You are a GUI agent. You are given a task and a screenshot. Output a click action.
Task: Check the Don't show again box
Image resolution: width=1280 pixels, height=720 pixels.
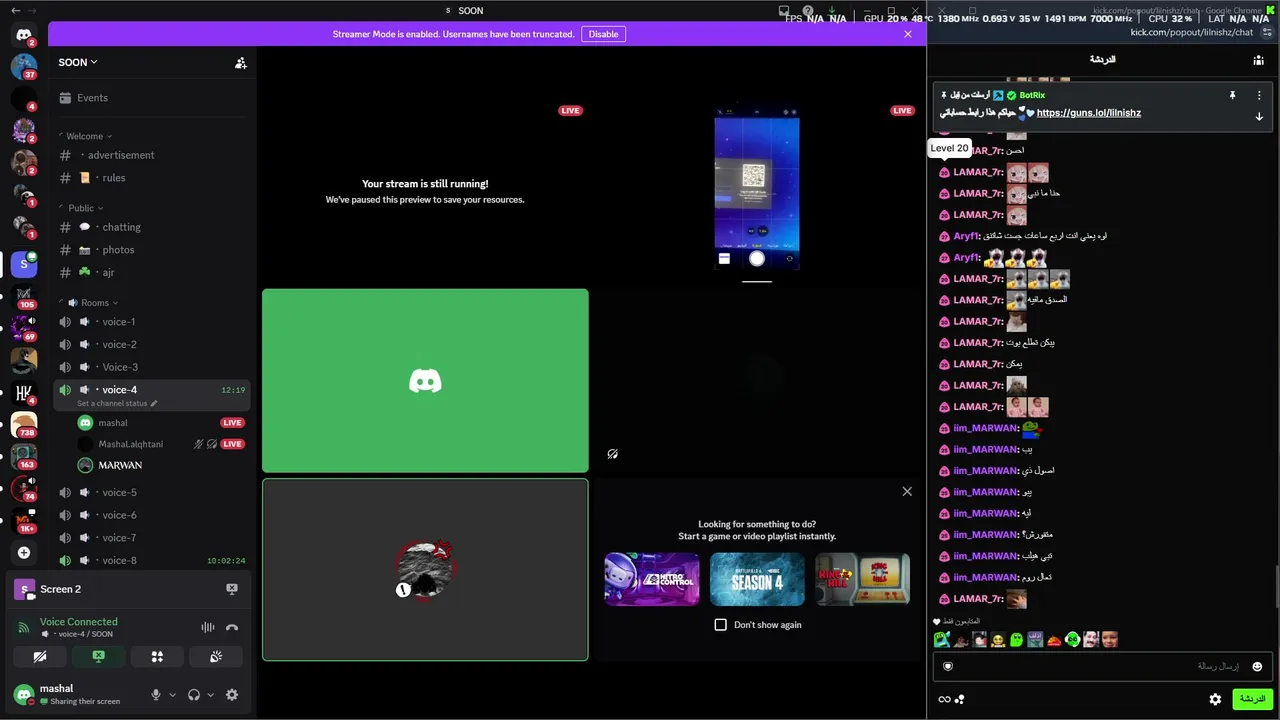tap(720, 625)
